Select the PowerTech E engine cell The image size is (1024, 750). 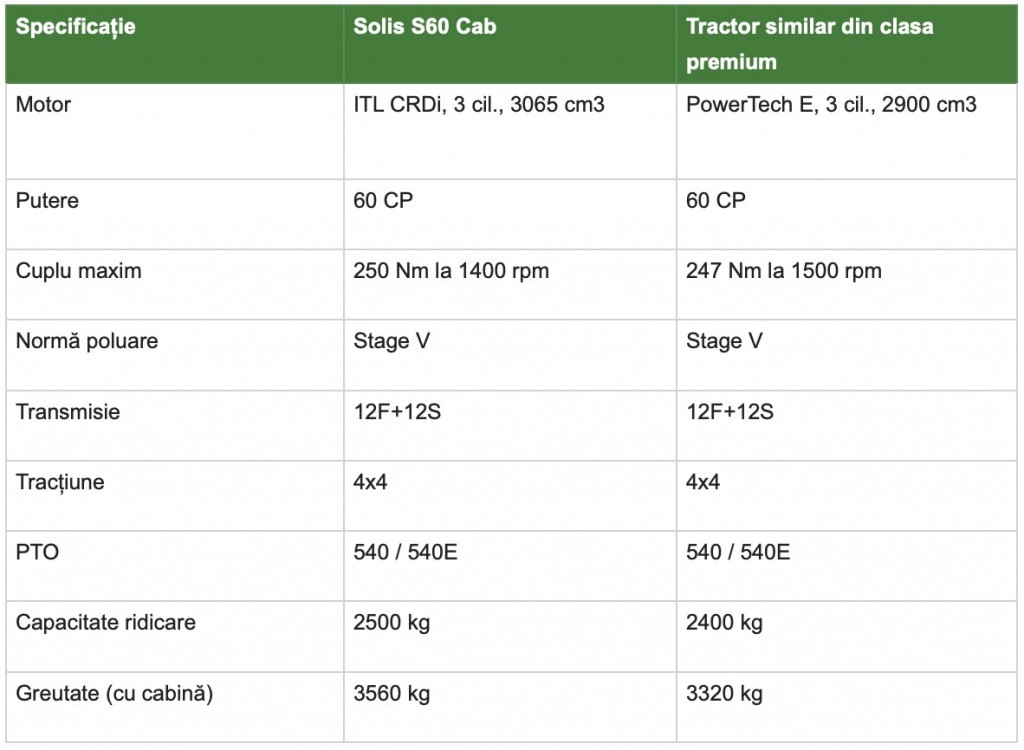(831, 104)
